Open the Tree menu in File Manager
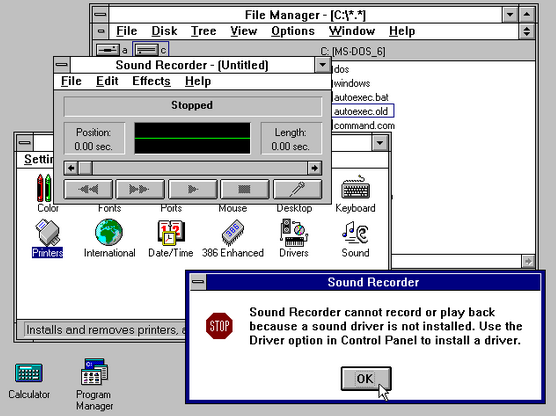 204,31
